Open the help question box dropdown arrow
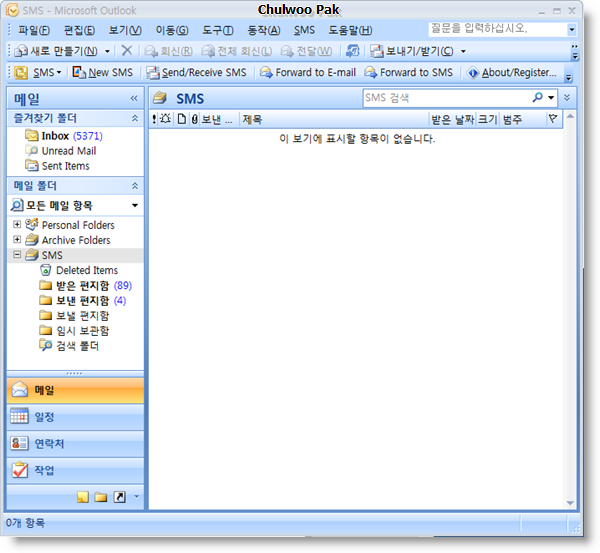 (x=572, y=29)
